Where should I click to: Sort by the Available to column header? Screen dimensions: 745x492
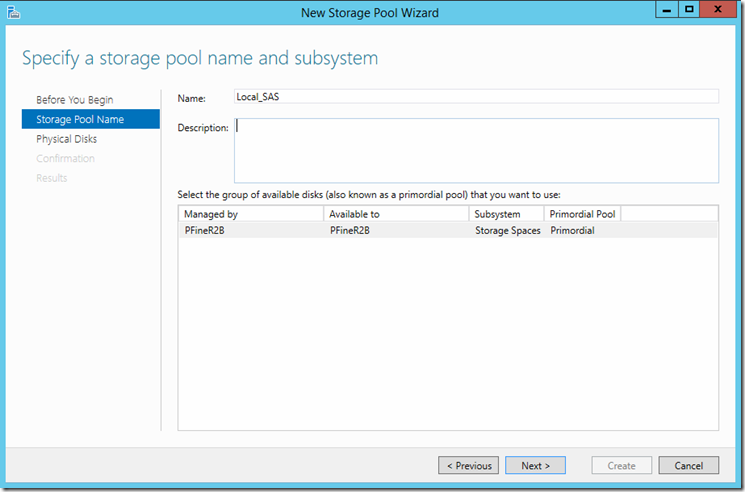click(x=395, y=214)
